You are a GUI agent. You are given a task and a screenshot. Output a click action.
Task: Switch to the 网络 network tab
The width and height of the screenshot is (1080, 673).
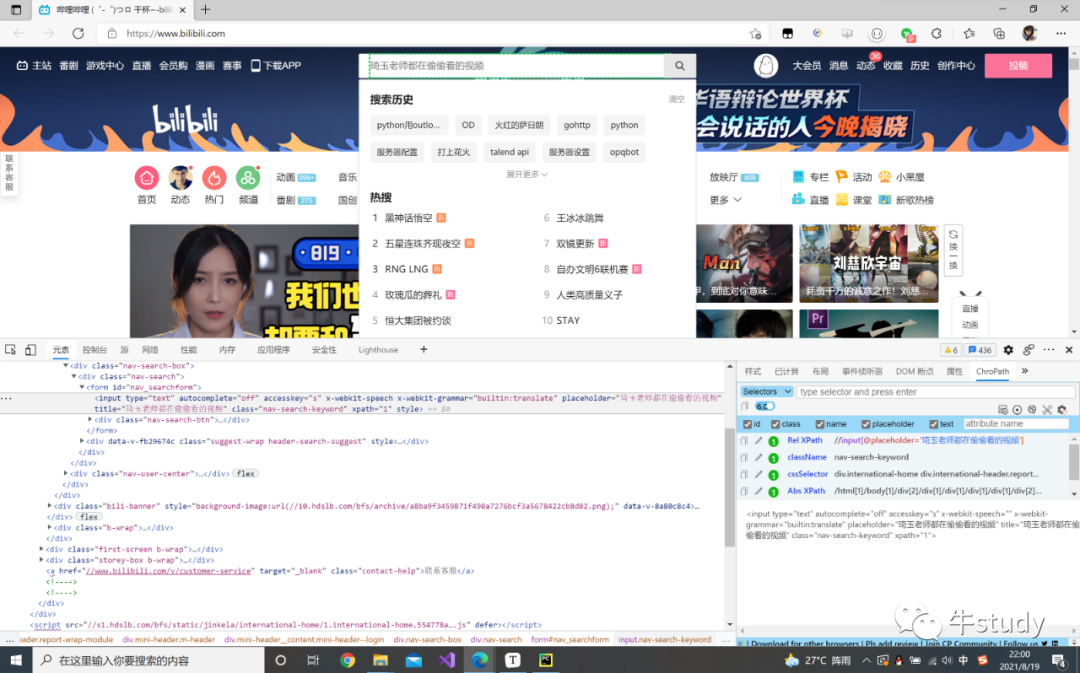point(150,350)
